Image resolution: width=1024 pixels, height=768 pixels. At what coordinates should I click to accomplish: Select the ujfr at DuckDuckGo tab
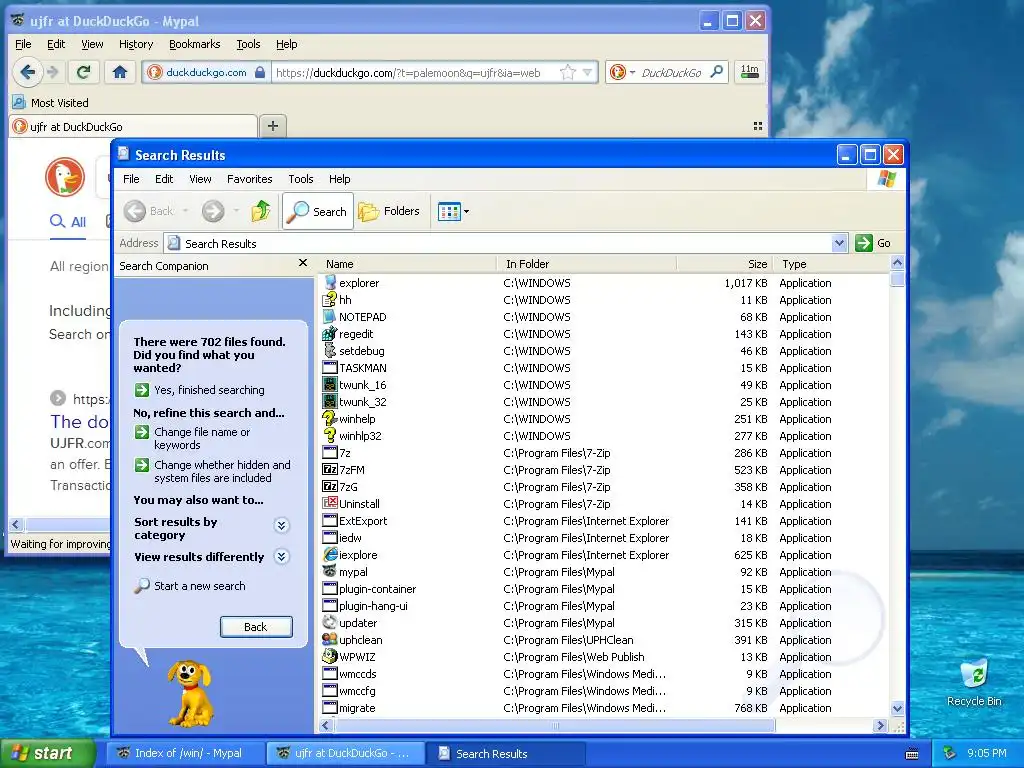click(x=133, y=126)
